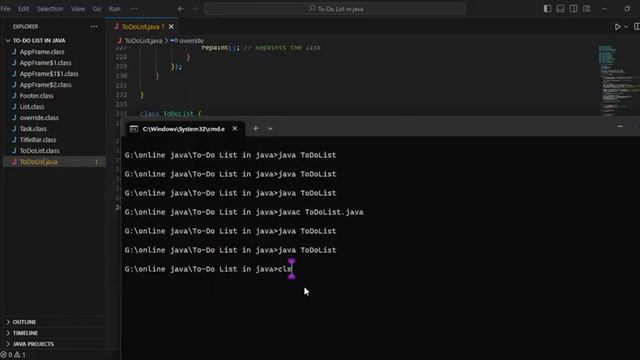The image size is (640, 360).
Task: Click ToDoList.java breadcrumb
Action: point(143,41)
